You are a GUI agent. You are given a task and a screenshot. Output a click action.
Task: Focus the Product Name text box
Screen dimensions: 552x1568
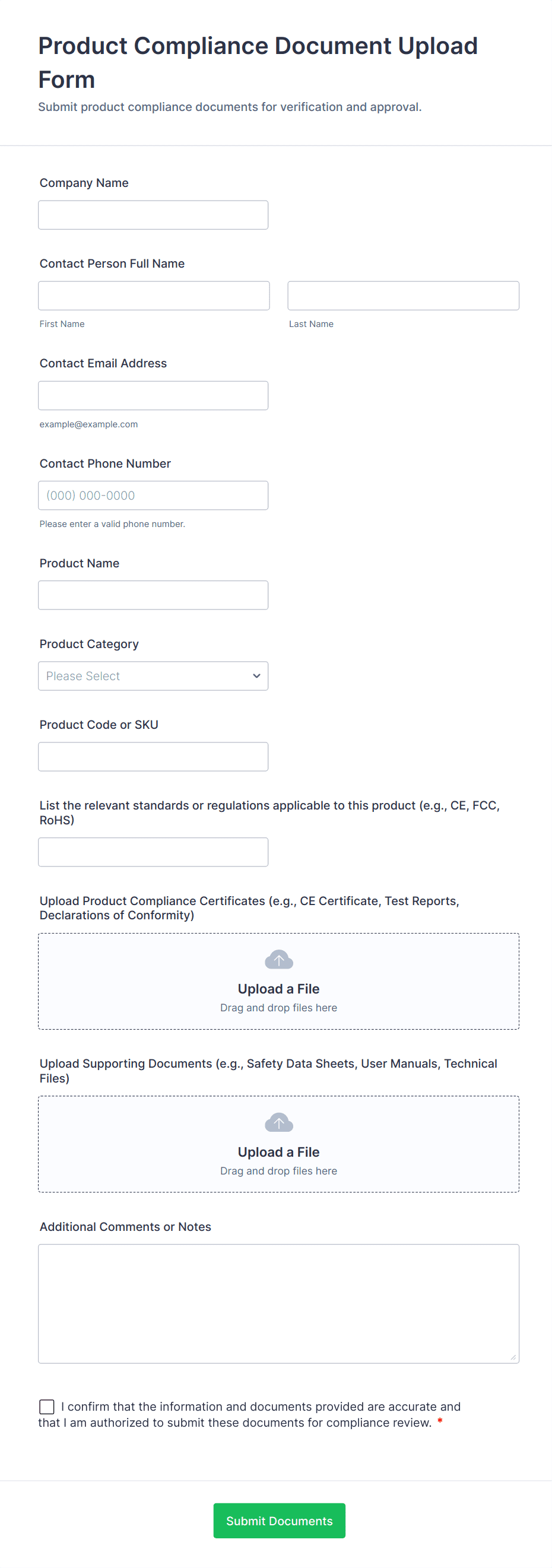(x=153, y=595)
